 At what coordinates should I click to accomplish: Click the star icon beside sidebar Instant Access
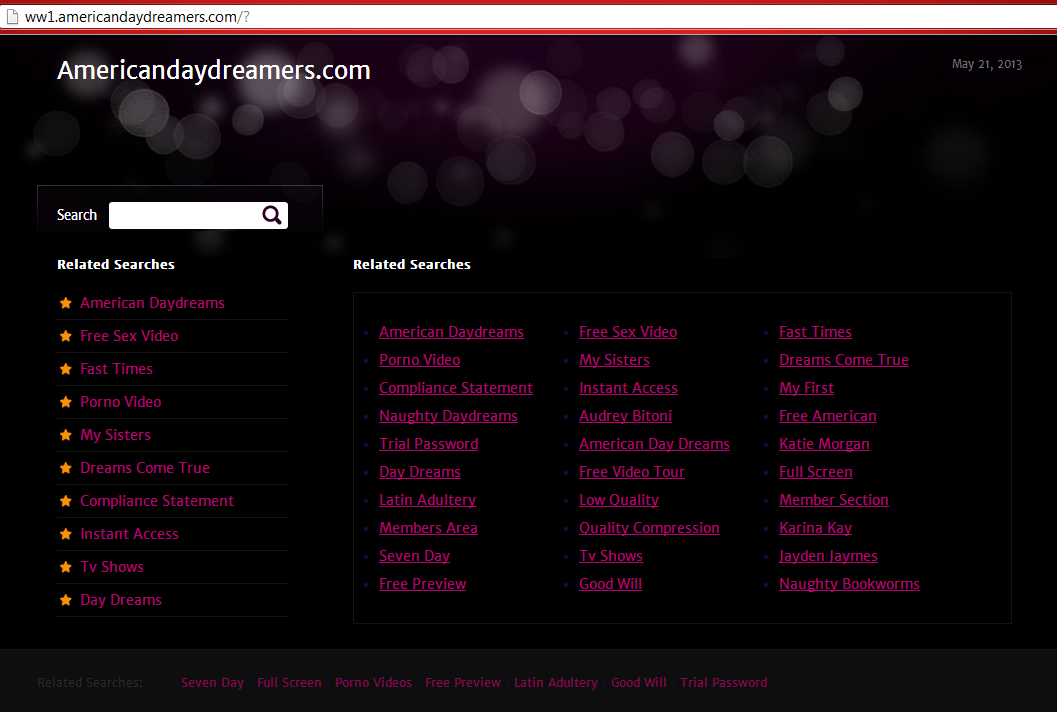coord(65,534)
